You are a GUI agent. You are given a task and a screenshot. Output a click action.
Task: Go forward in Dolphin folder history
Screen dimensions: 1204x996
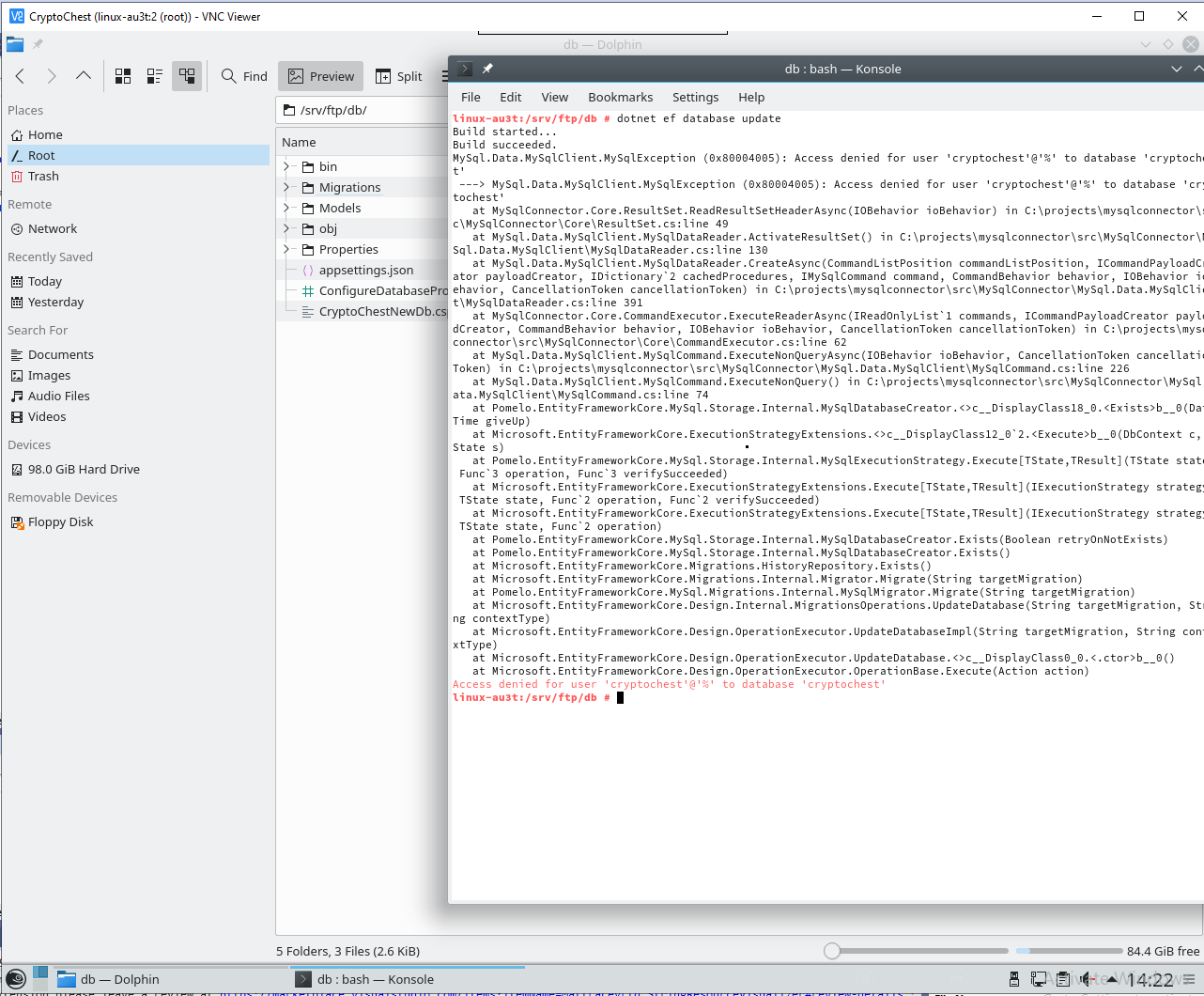pos(52,76)
